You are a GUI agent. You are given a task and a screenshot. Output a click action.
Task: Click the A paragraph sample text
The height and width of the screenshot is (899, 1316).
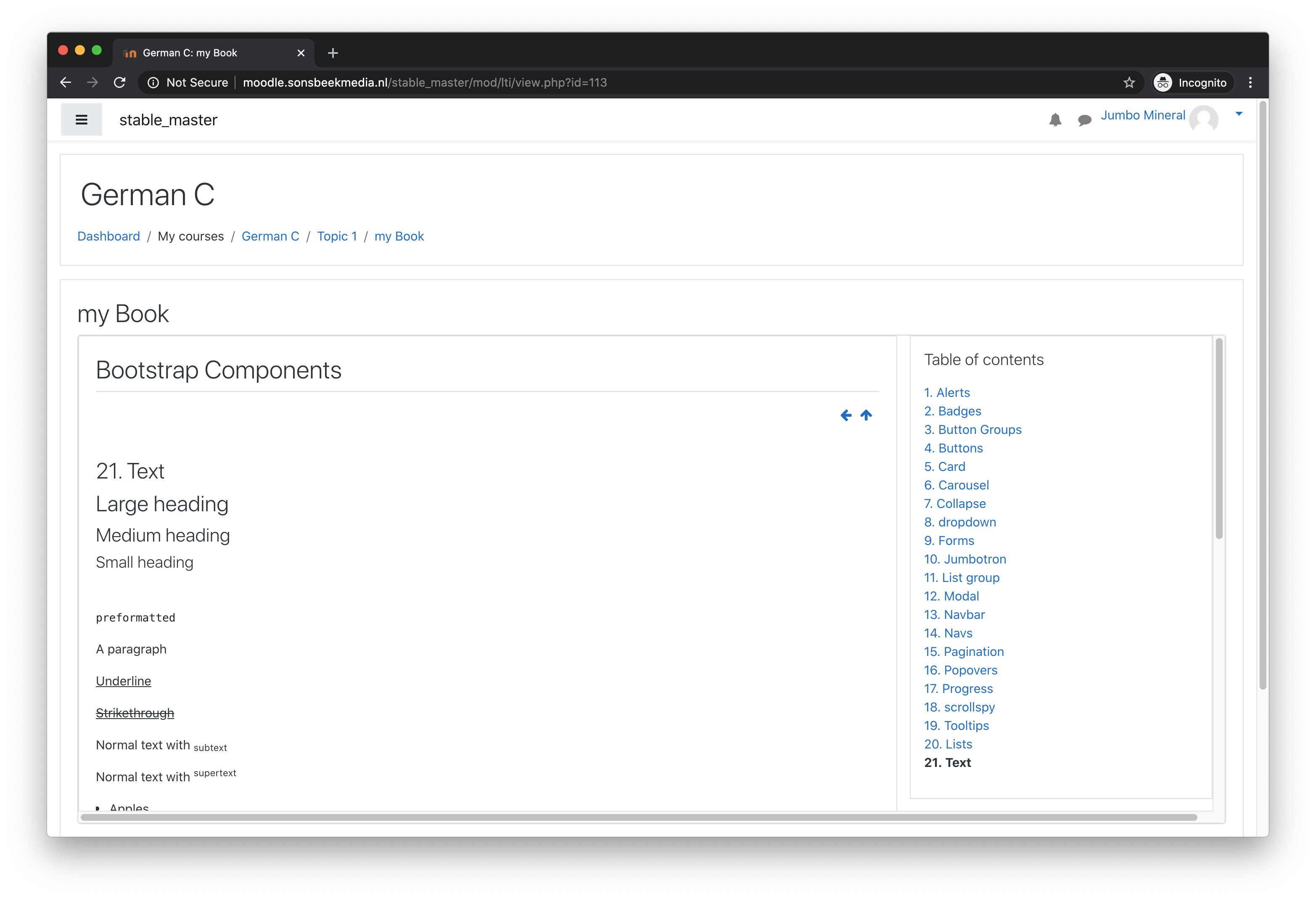point(131,649)
